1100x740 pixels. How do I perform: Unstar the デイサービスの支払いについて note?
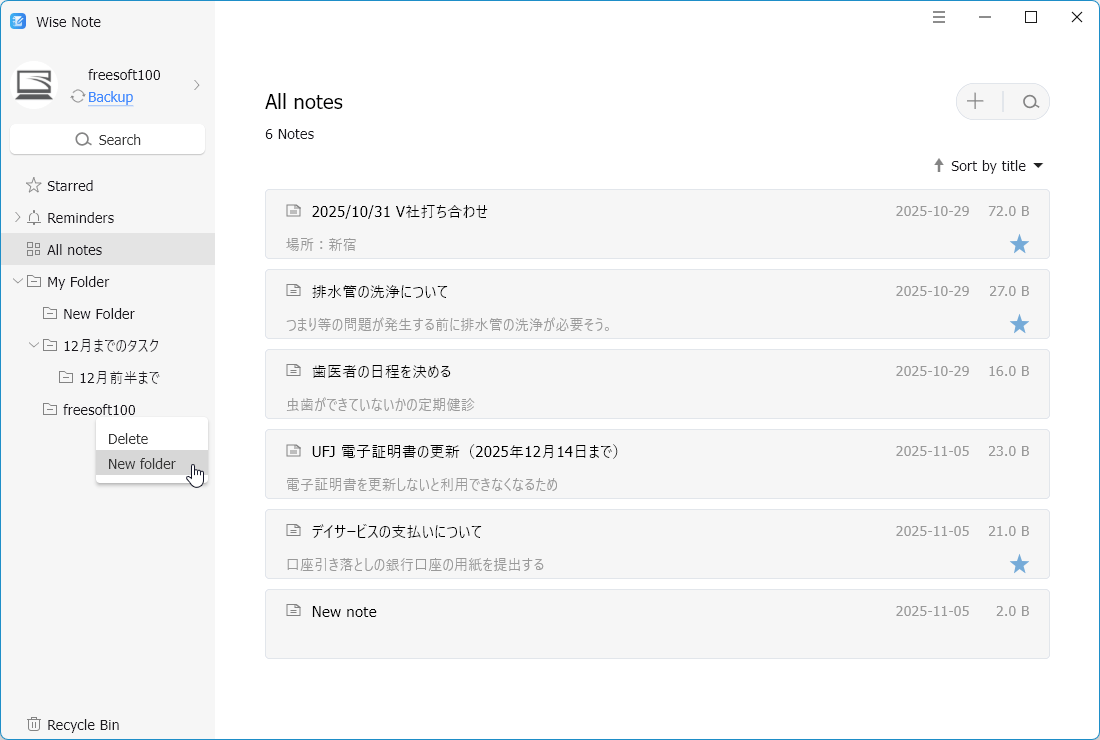[1019, 564]
